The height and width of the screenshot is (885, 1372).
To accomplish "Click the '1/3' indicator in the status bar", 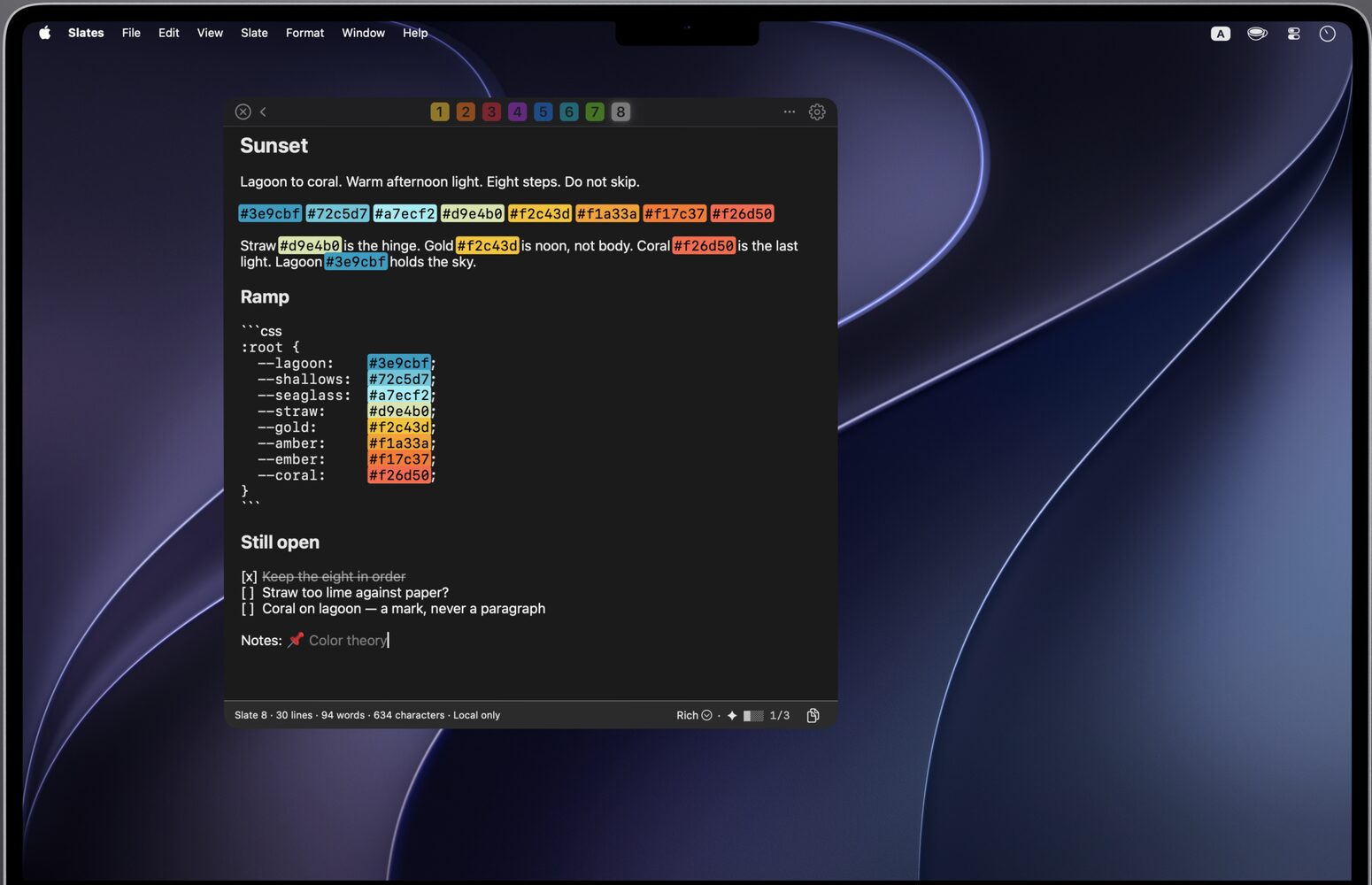I will click(780, 715).
